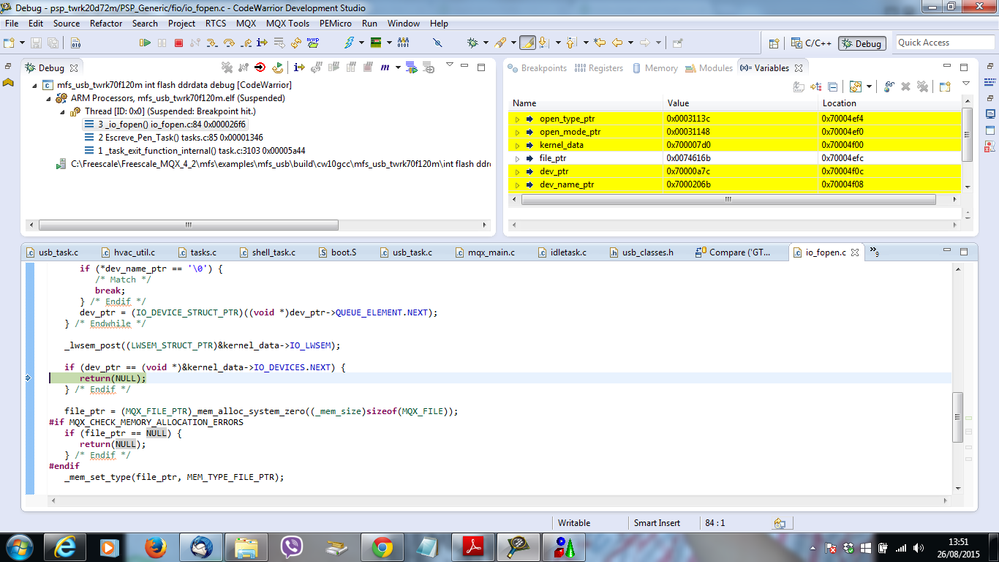Collapse the Thread [ID: 0x0] node

click(62, 112)
